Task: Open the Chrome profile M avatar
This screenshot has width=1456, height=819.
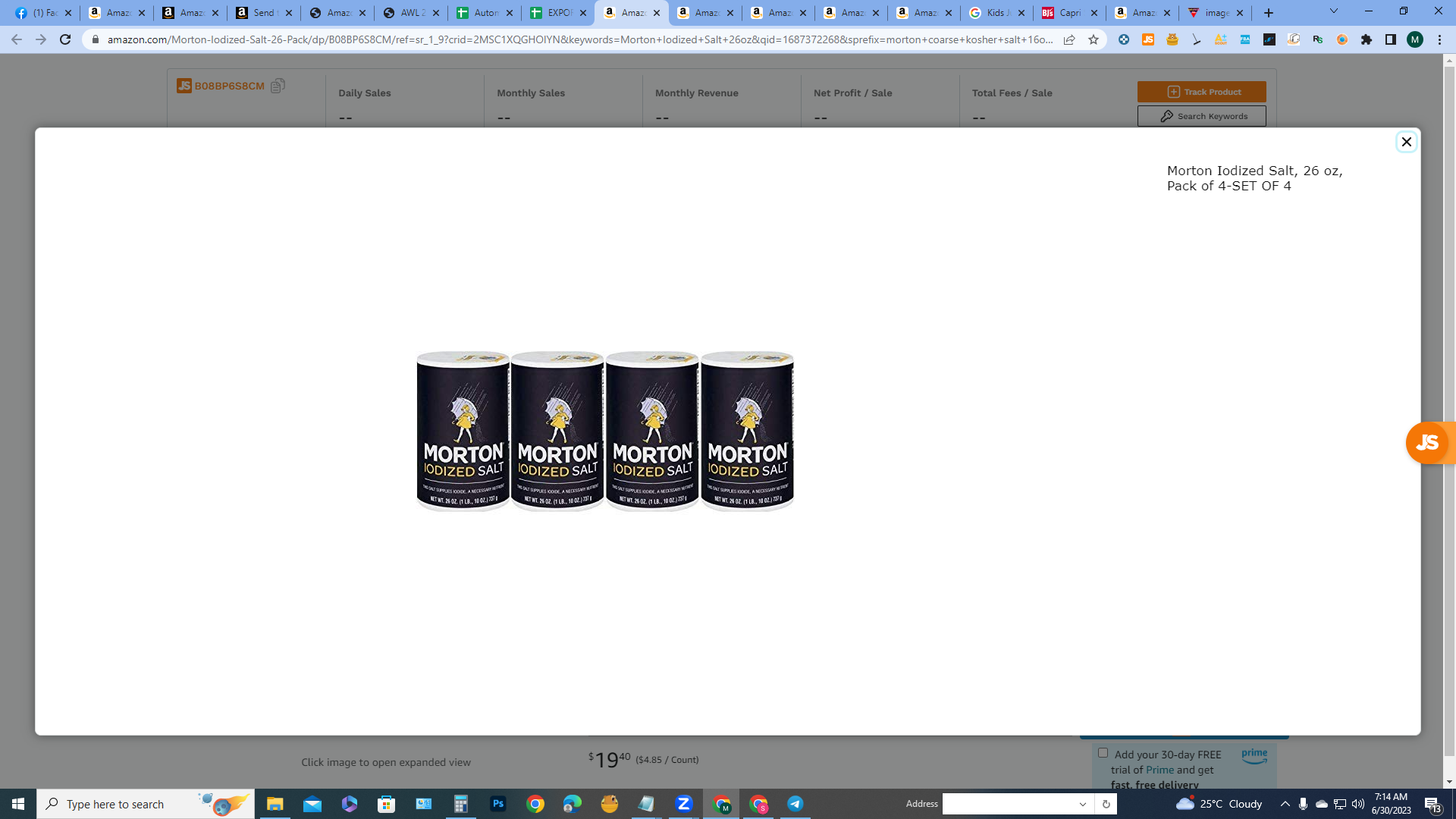Action: [x=1414, y=39]
